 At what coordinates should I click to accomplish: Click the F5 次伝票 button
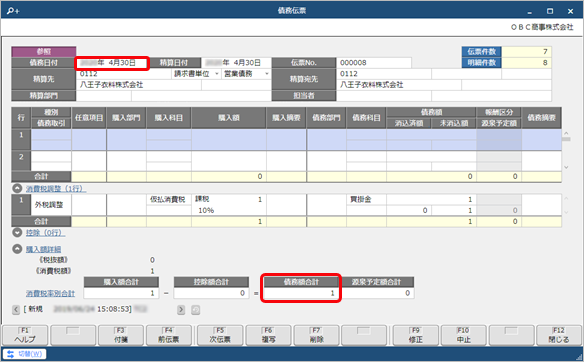[x=220, y=335]
